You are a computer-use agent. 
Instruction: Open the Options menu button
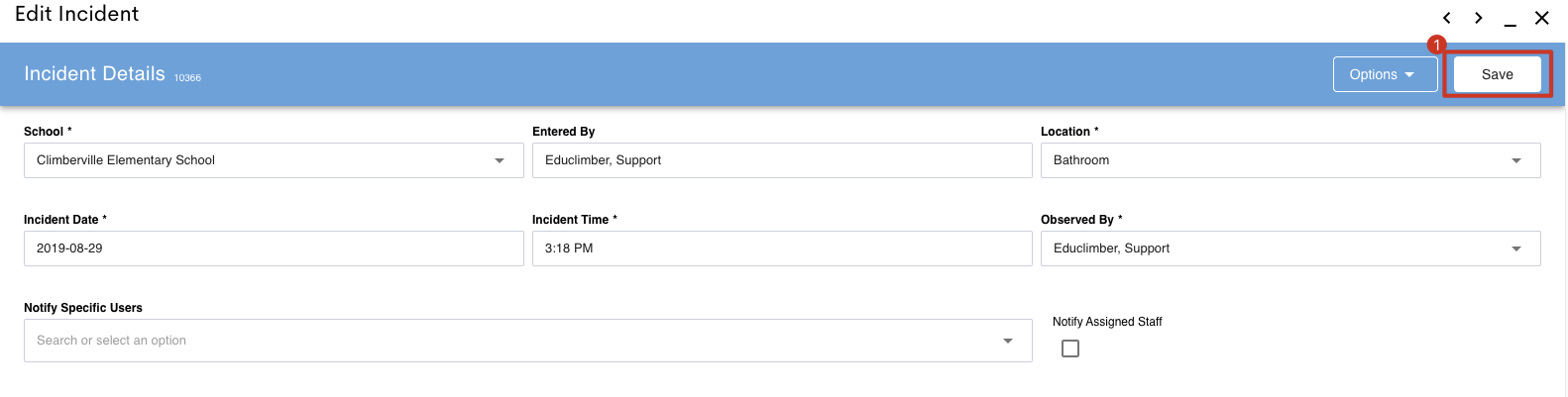[x=1386, y=74]
